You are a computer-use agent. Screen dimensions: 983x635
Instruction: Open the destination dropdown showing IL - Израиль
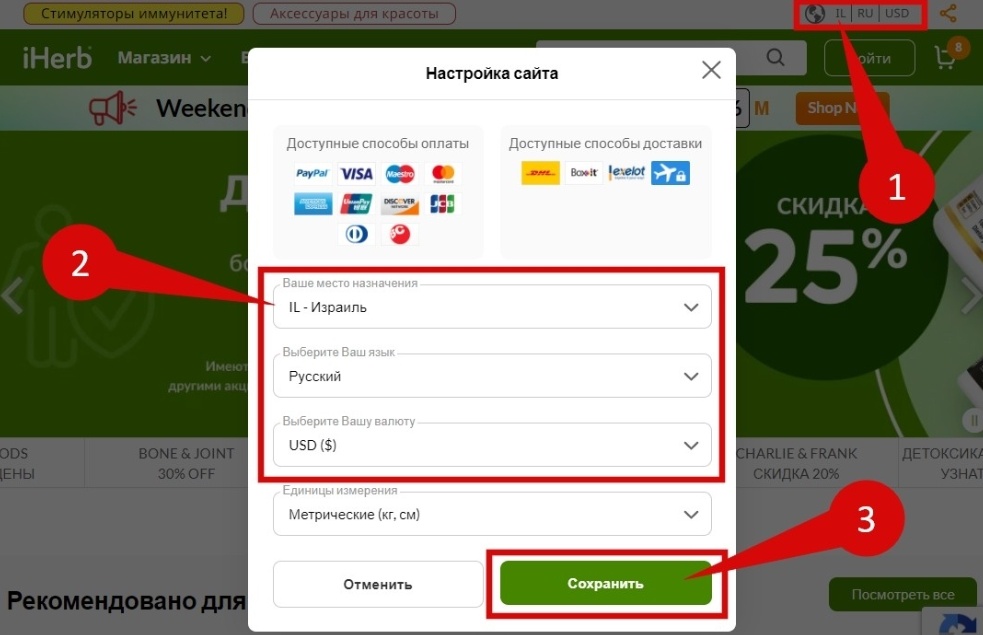coord(492,307)
